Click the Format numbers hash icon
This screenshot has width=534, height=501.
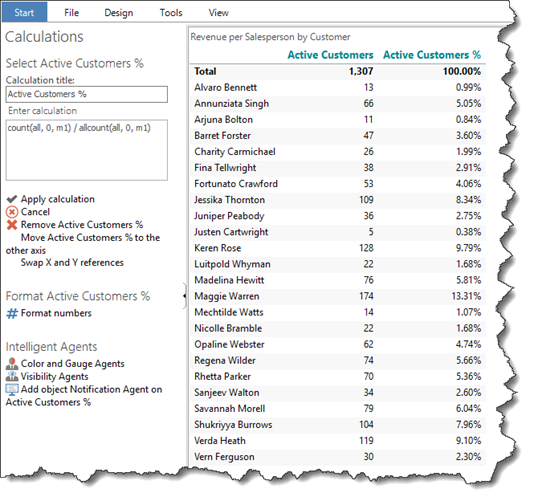click(12, 313)
